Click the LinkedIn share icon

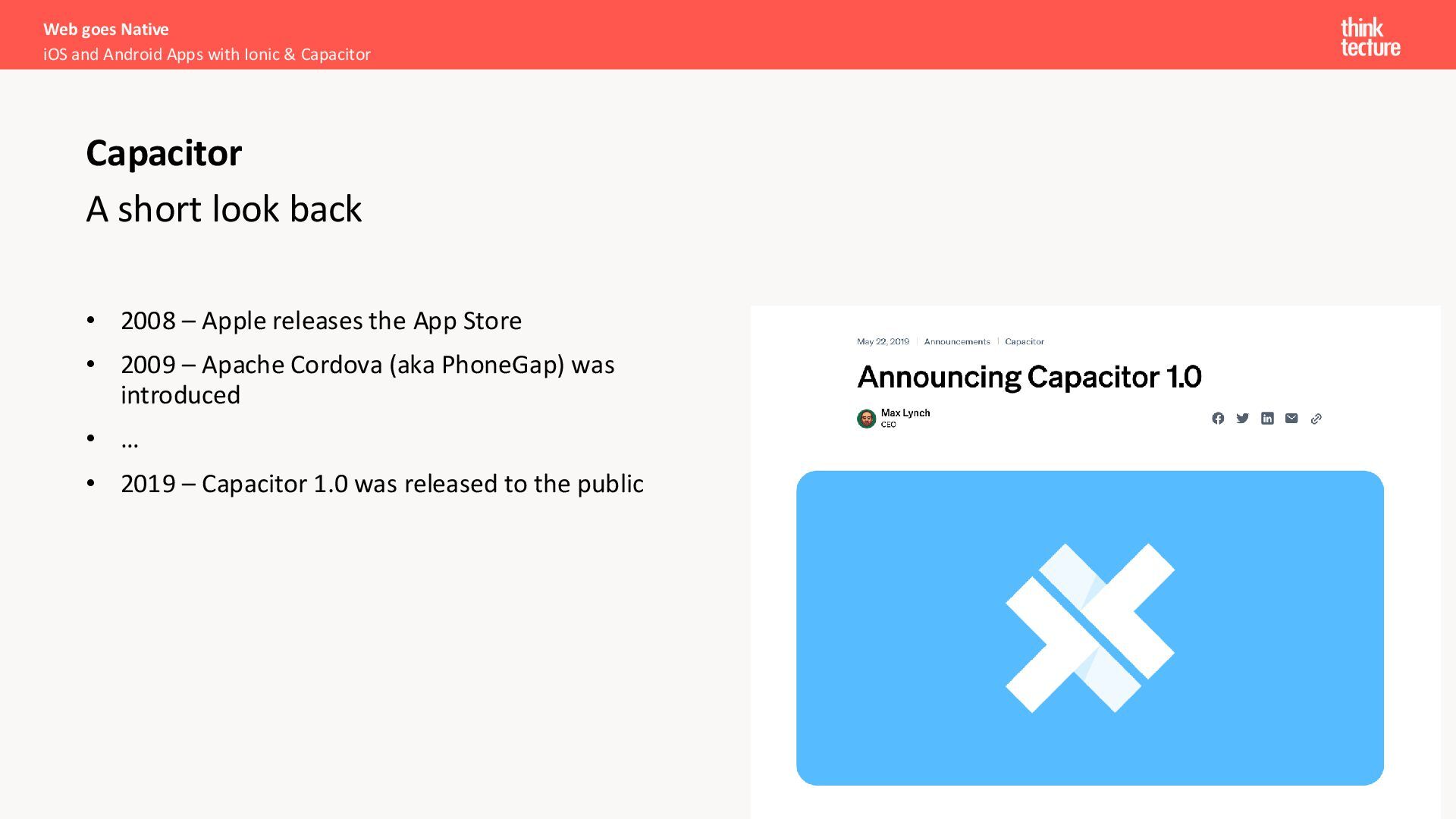1267,419
